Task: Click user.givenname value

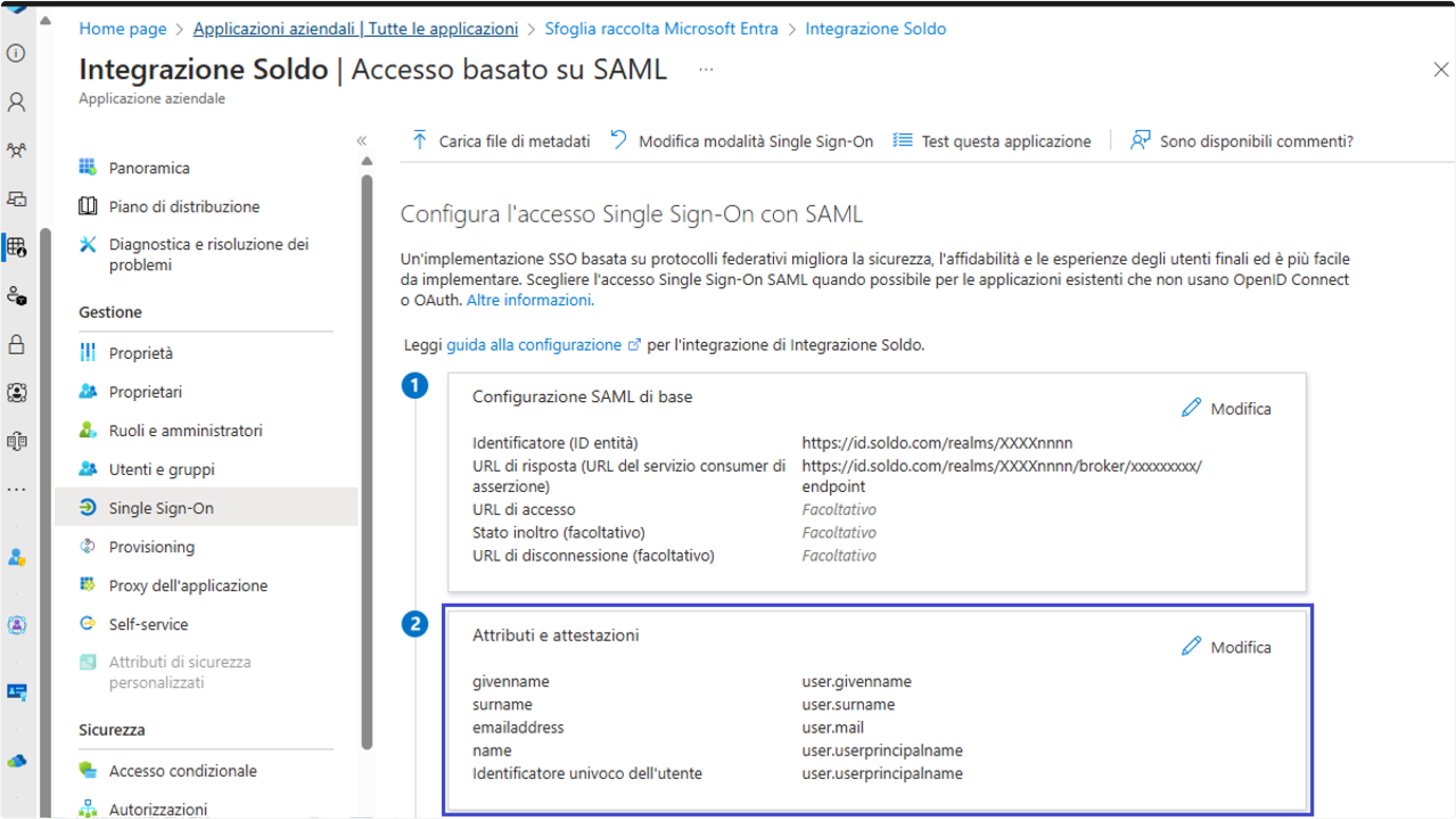Action: pos(857,681)
